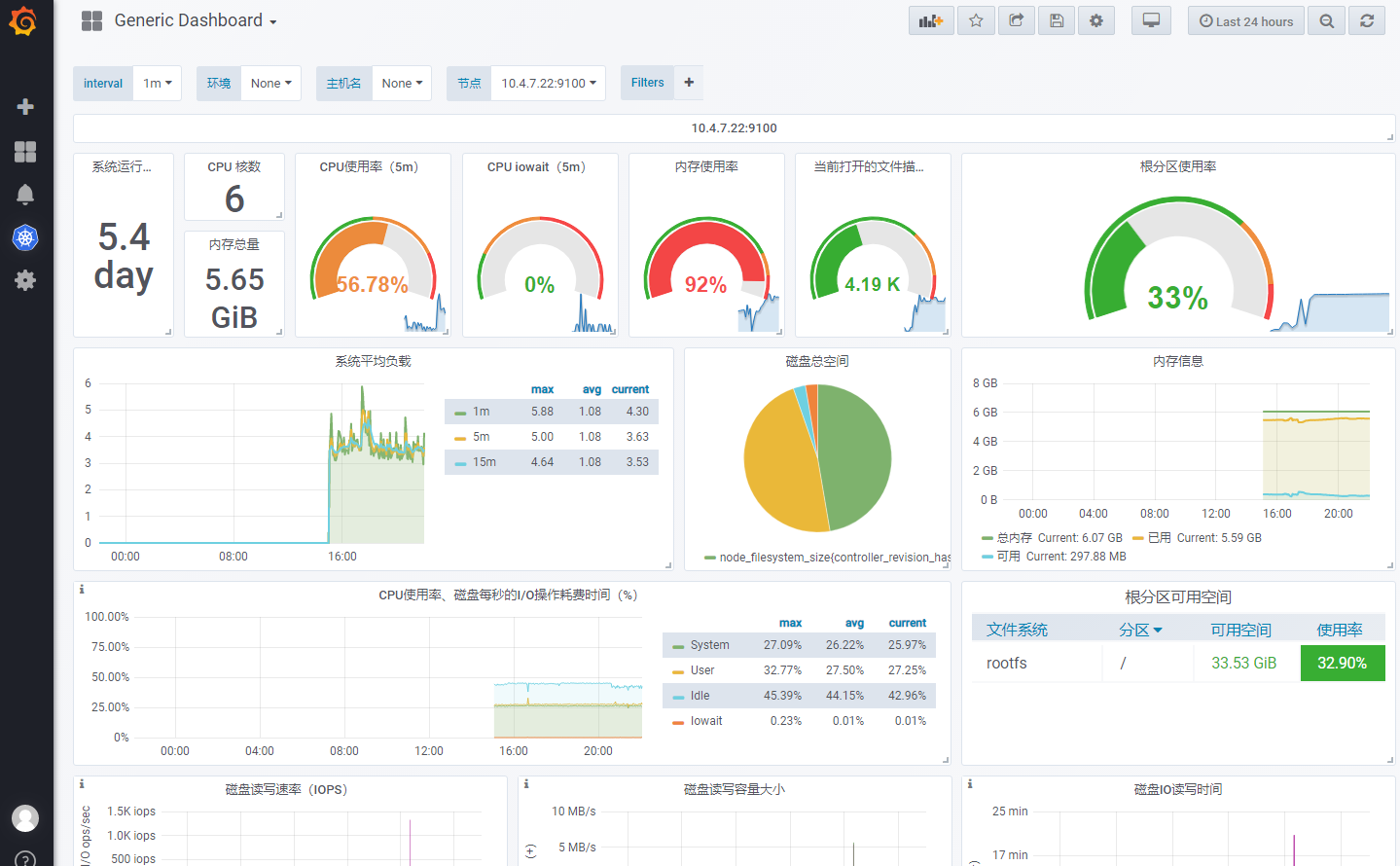Image resolution: width=1400 pixels, height=866 pixels.
Task: Expand the 10.4.7.22:9100 row header
Action: pos(735,127)
